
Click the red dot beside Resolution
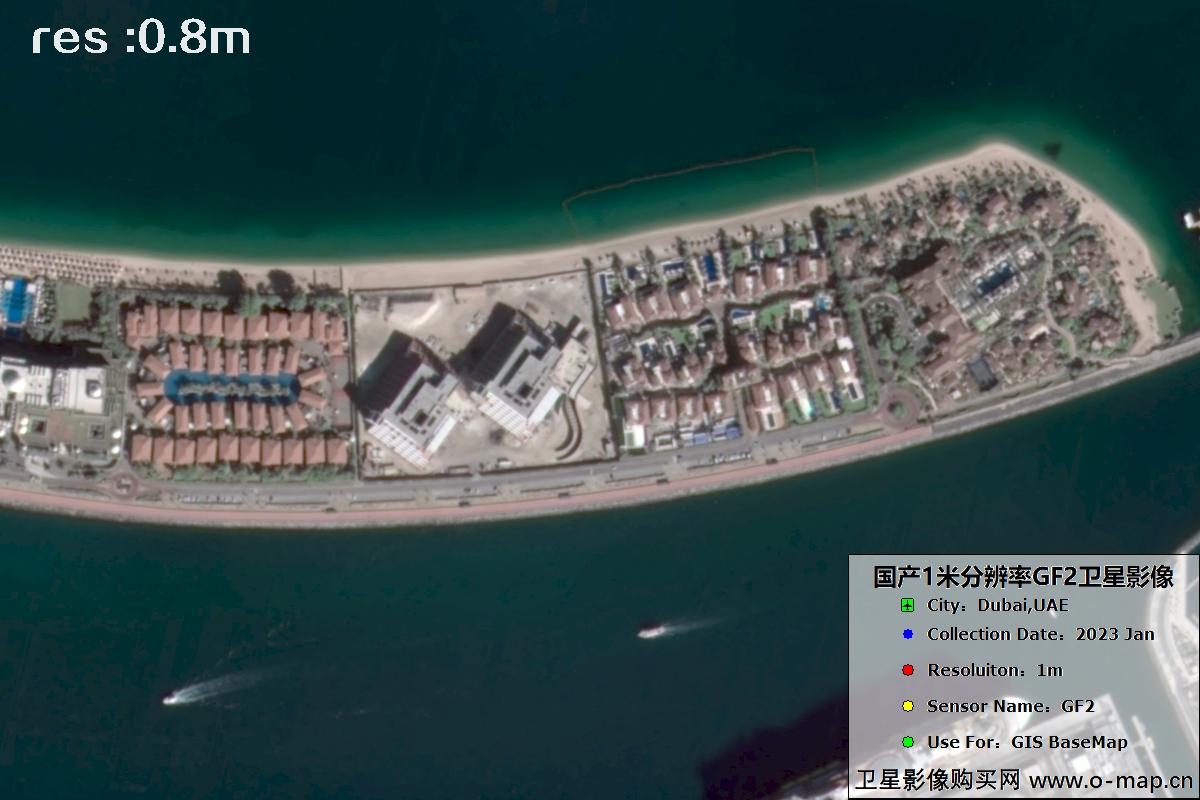pos(907,670)
